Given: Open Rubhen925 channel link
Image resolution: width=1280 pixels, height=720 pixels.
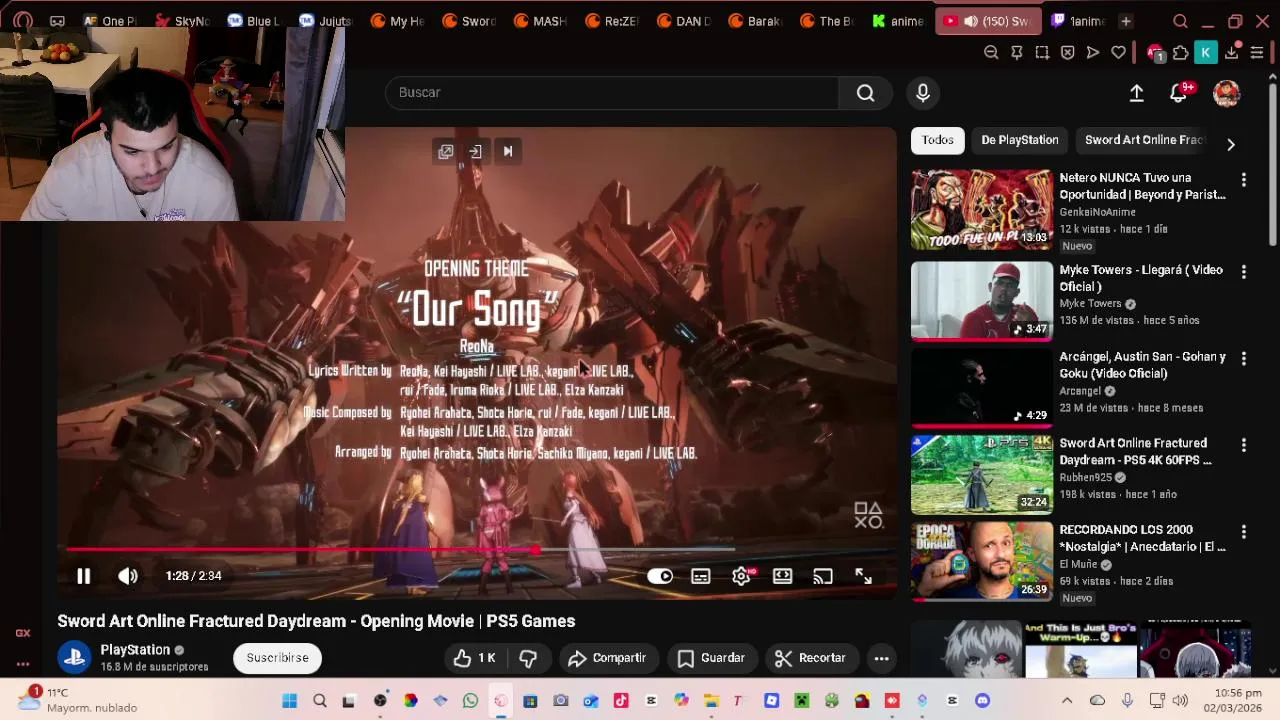Looking at the screenshot, I should [1086, 478].
